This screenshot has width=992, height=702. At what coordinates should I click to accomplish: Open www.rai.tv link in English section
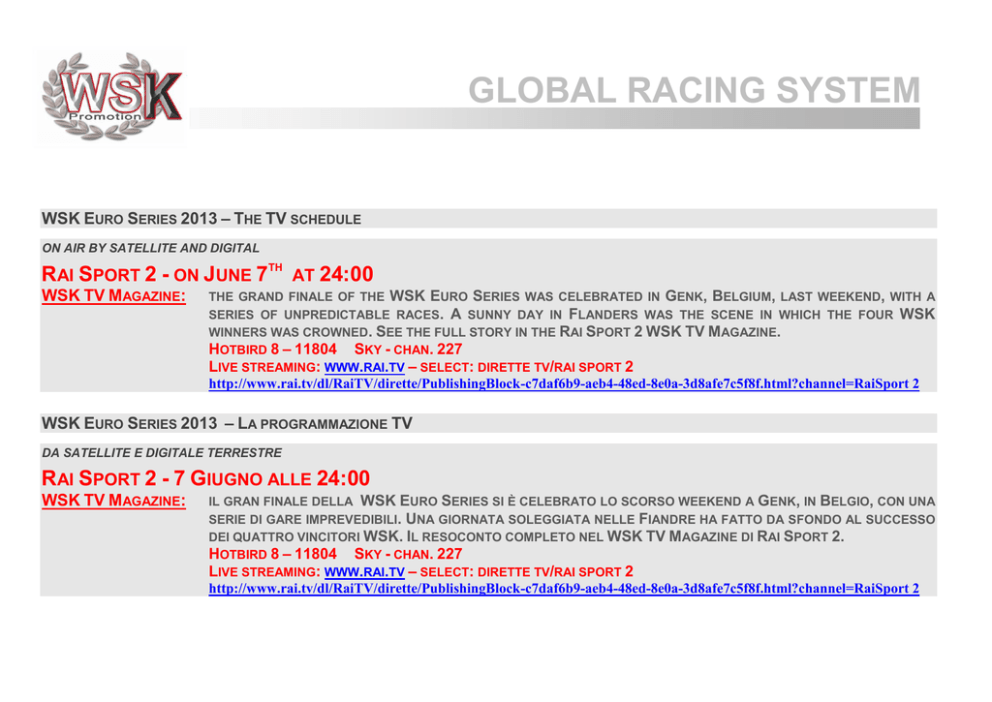(364, 367)
